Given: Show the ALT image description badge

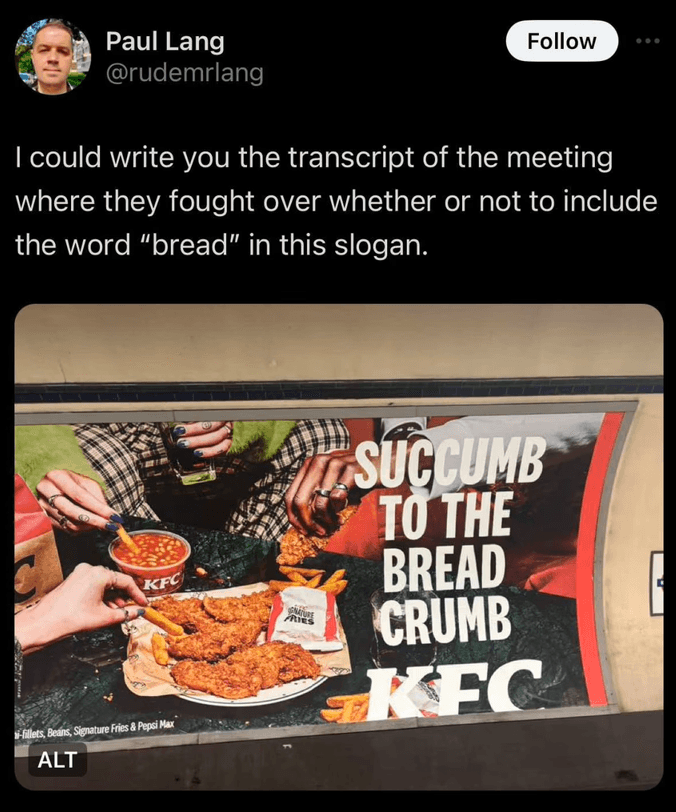Looking at the screenshot, I should (x=57, y=760).
